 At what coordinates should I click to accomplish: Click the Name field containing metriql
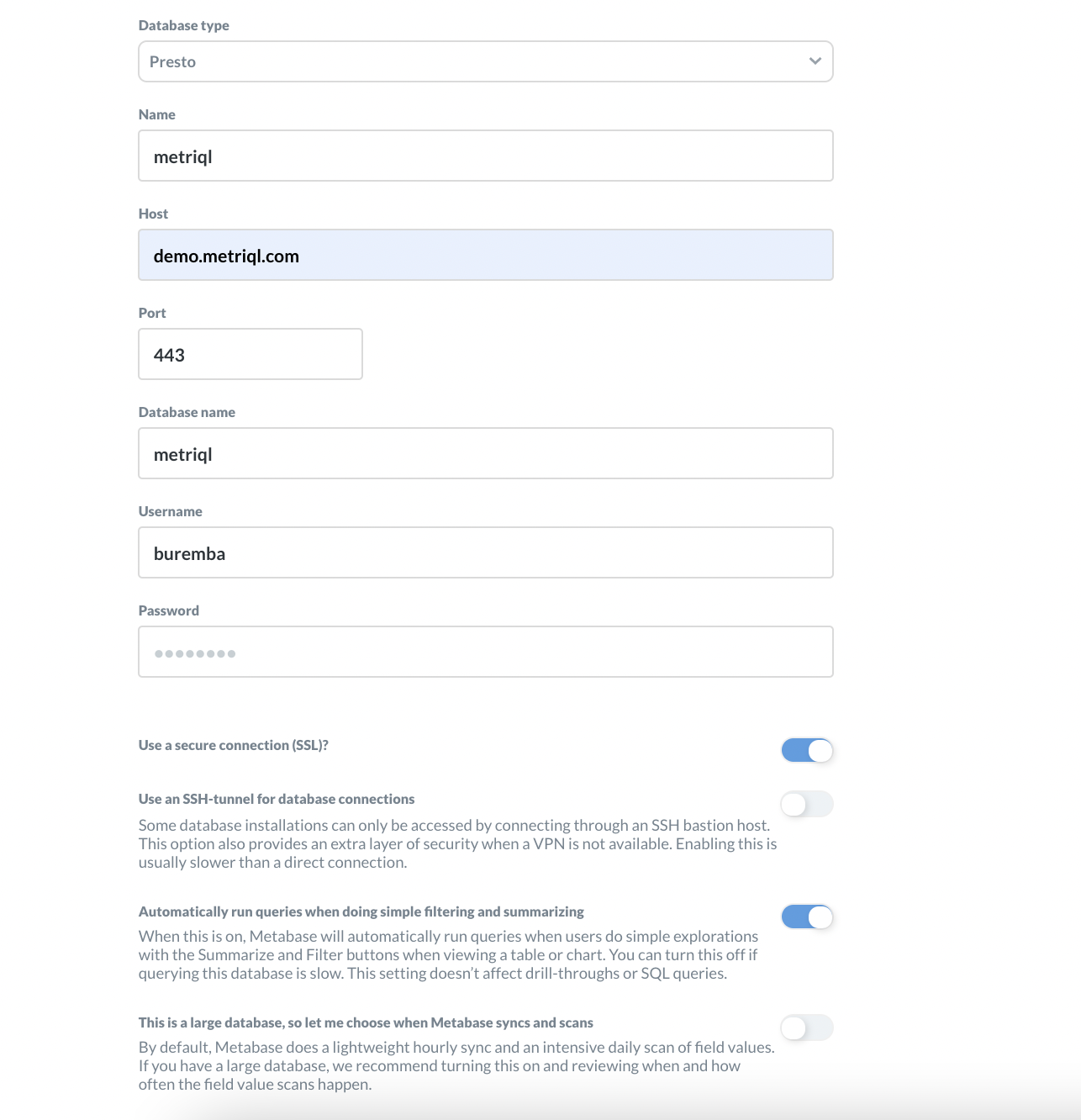click(485, 156)
